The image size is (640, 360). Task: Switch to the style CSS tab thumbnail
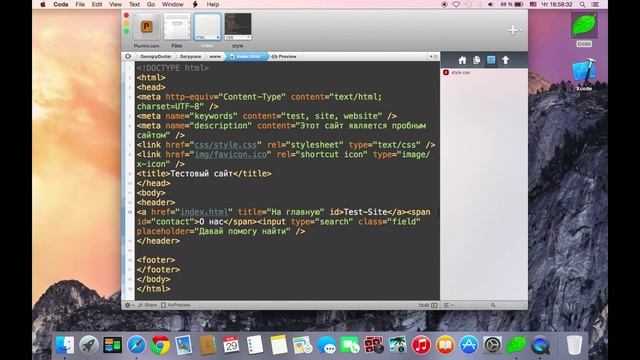[x=238, y=27]
